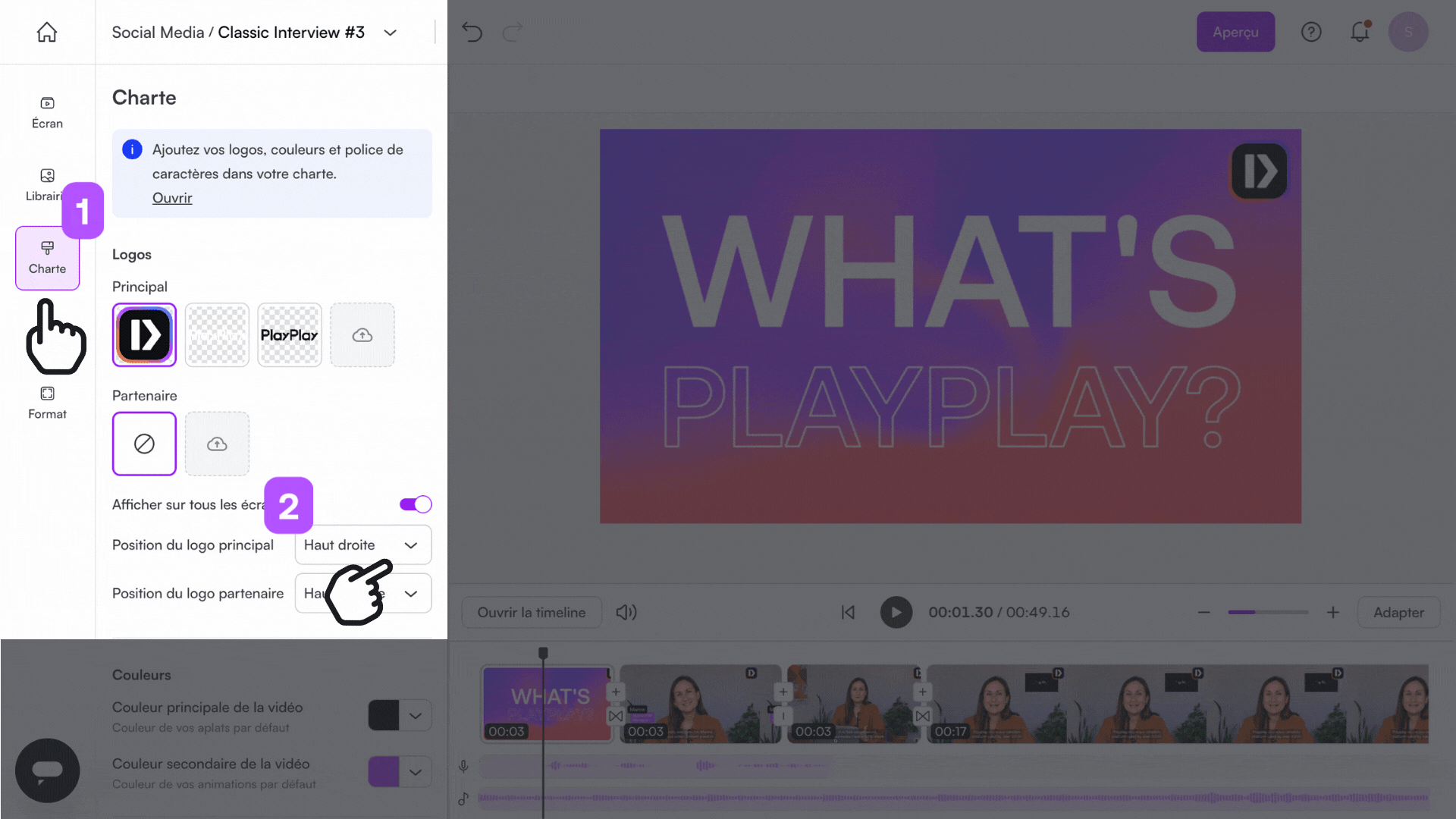Viewport: 1456px width, 819px height.
Task: Click the secondary video color purple swatch
Action: [384, 772]
